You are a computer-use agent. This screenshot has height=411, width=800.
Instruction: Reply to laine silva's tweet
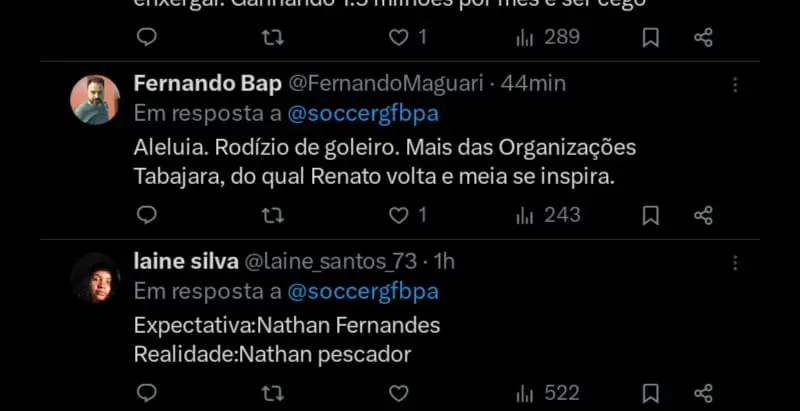click(x=146, y=393)
